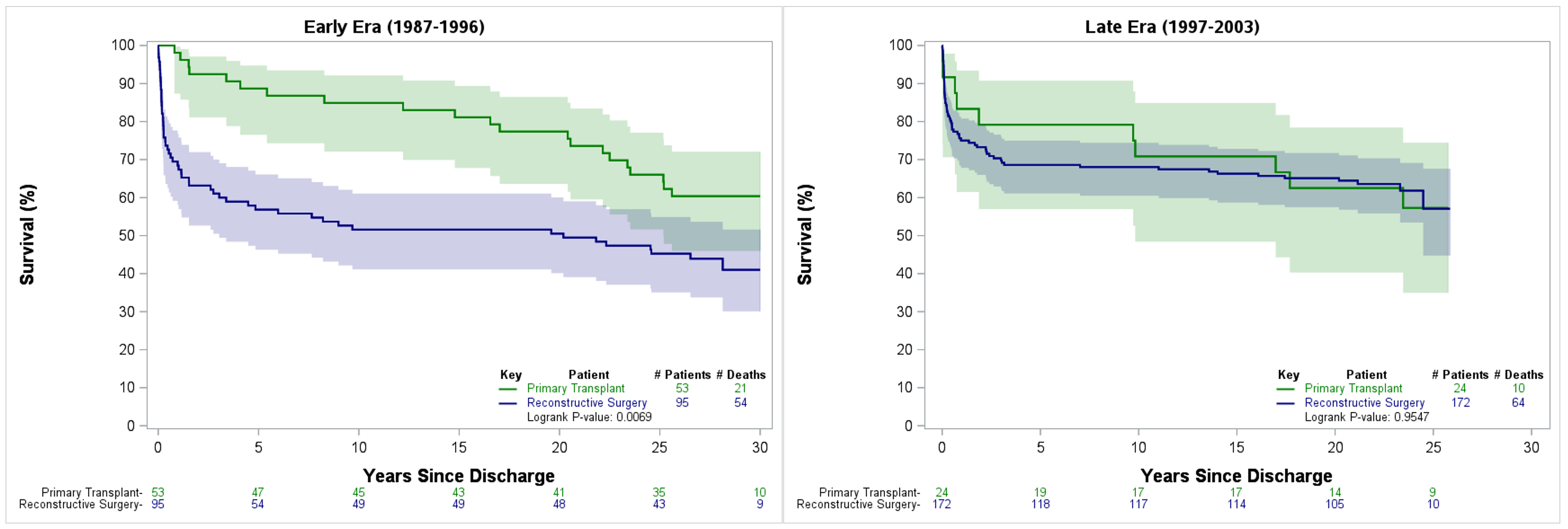Image resolution: width=1568 pixels, height=529 pixels.
Task: Click at-risk count 35 below Early Era chart
Action: coord(658,492)
